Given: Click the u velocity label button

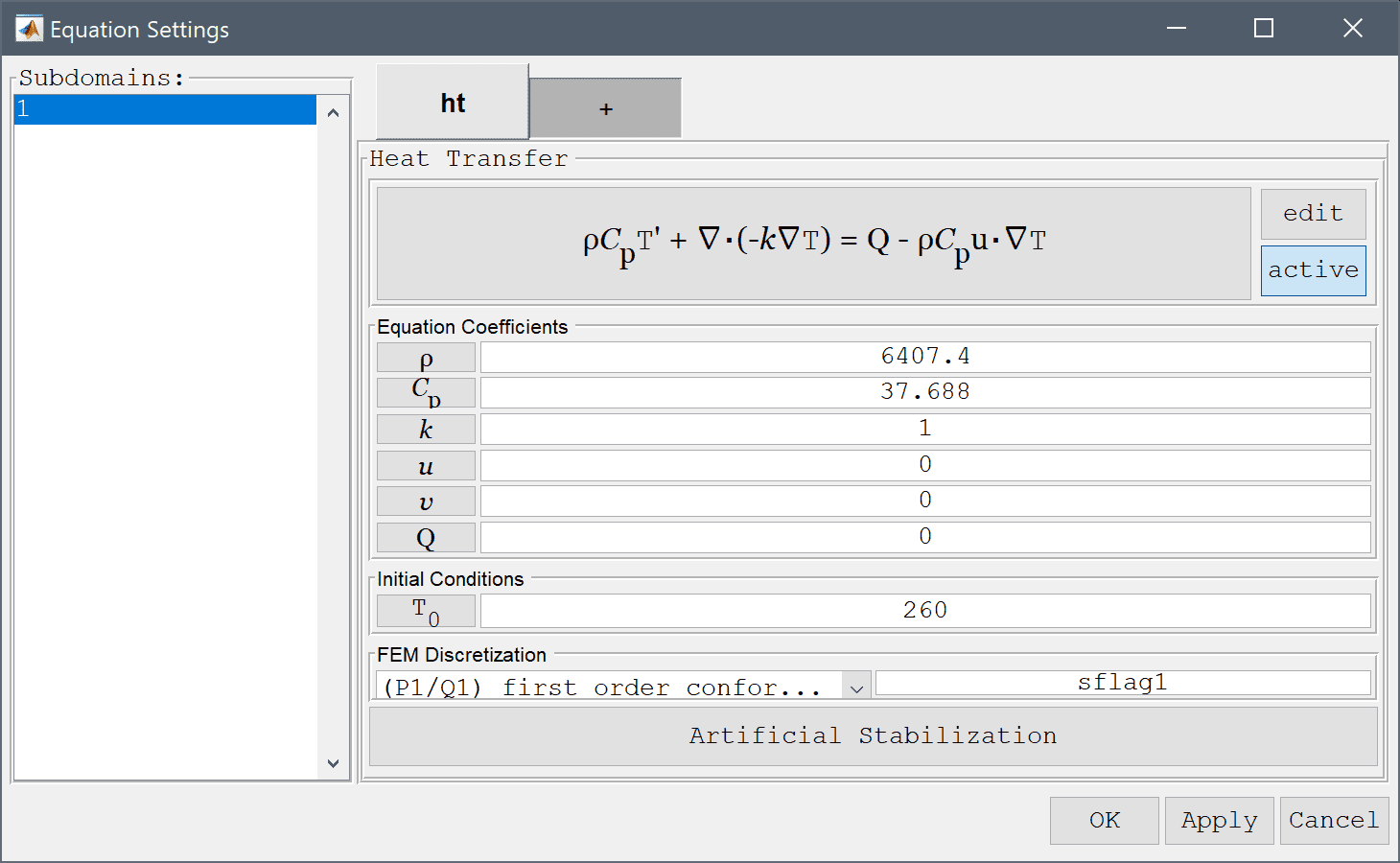Looking at the screenshot, I should (426, 466).
